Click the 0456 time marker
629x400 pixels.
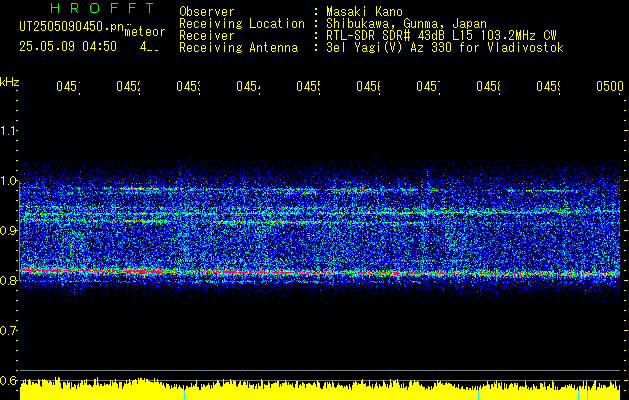click(x=368, y=86)
